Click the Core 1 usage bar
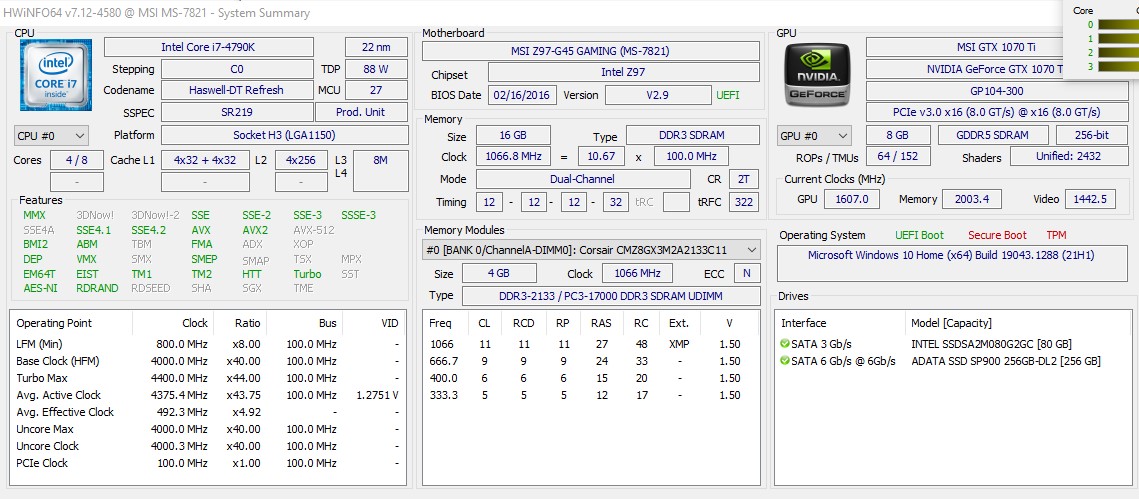 click(x=1119, y=38)
